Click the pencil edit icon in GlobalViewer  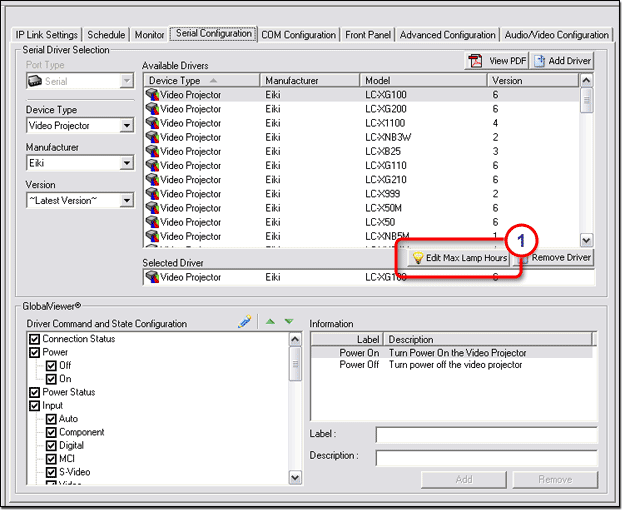pos(245,322)
